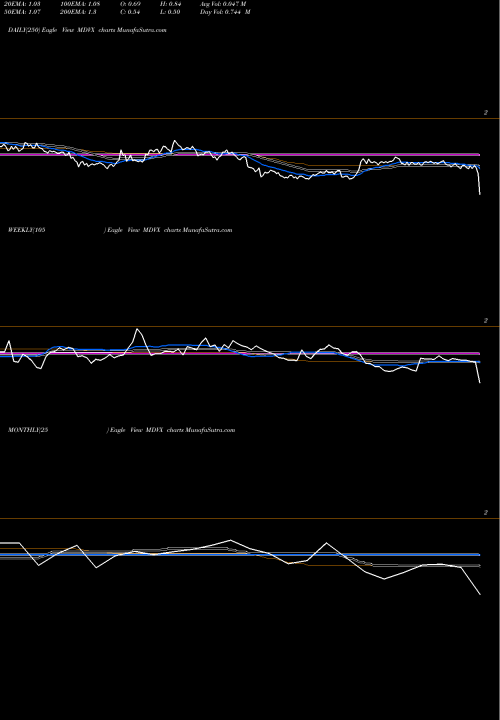
Task: Click the Day Vol readout
Action: (225, 12)
